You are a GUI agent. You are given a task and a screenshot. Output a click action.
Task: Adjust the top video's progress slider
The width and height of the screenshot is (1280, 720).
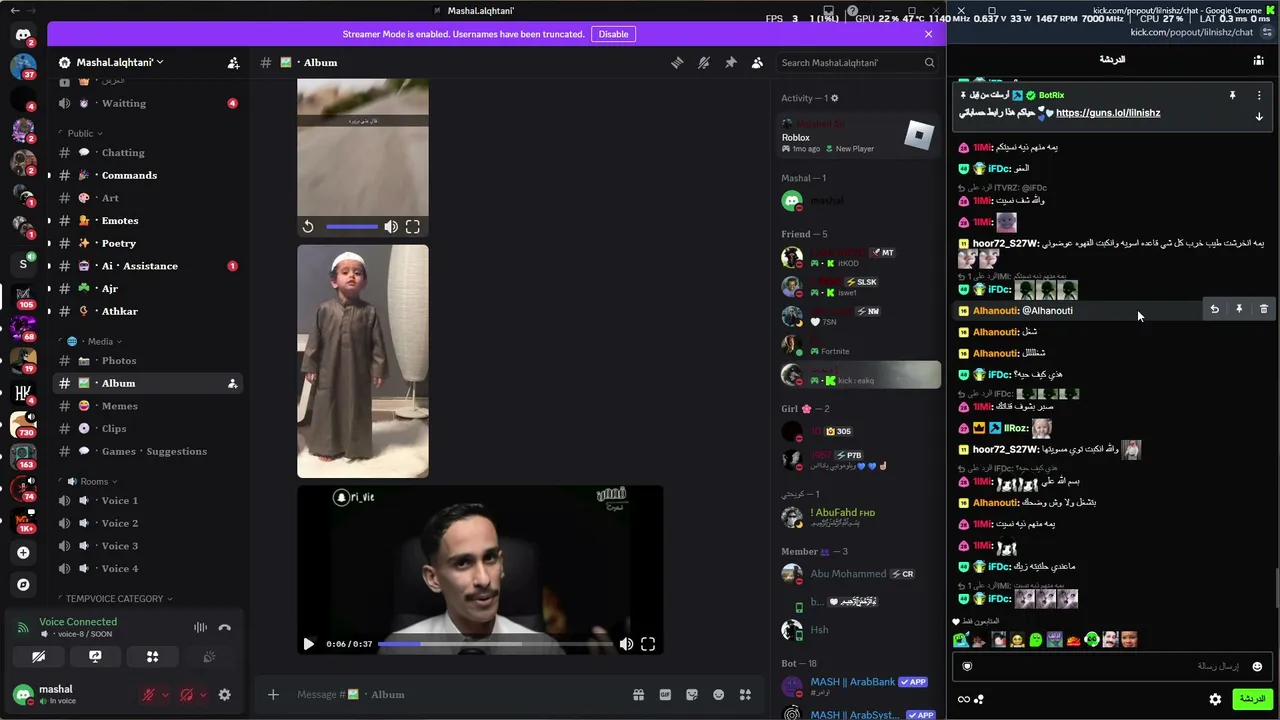(x=352, y=227)
